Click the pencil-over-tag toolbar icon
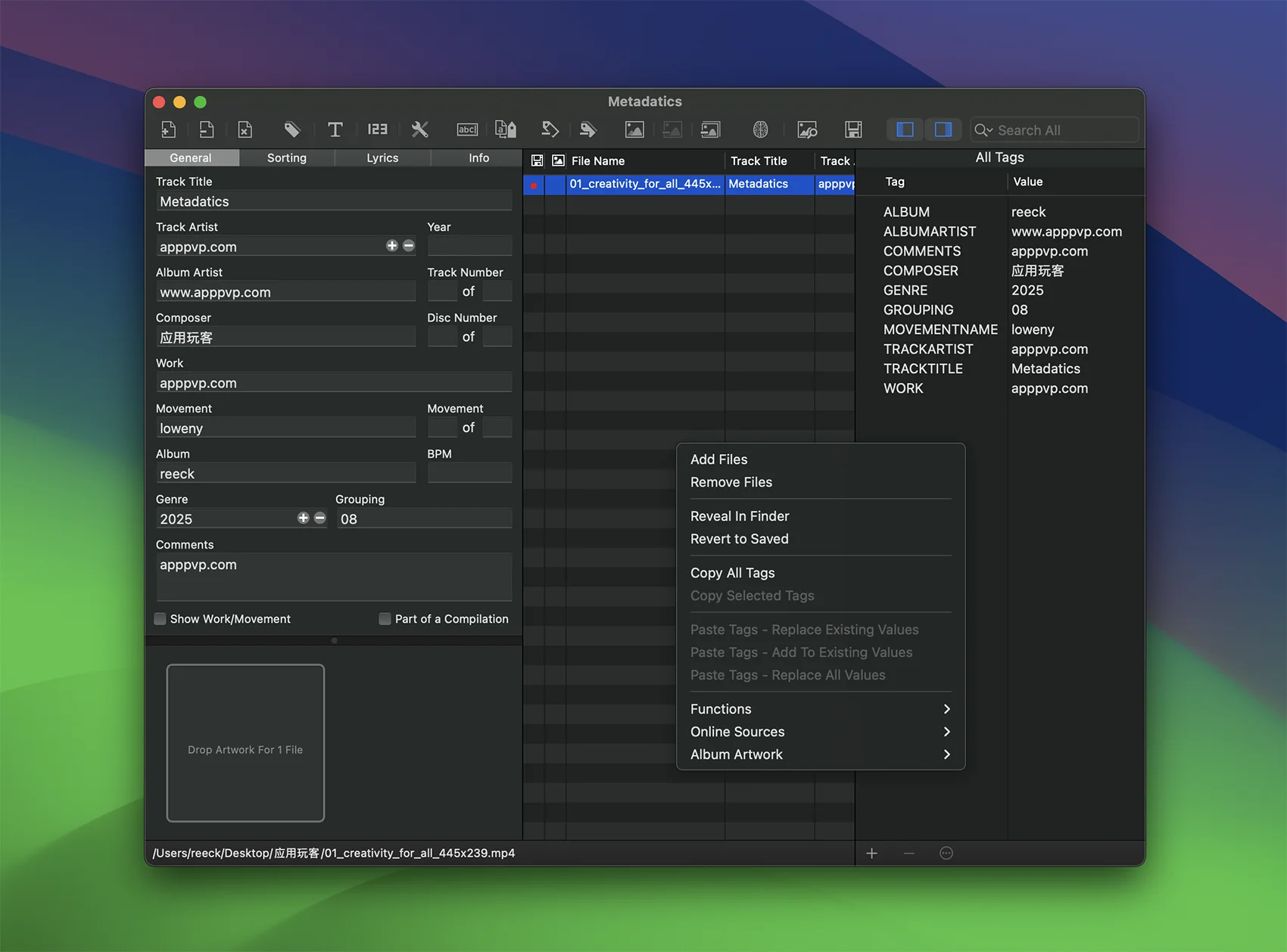1287x952 pixels. click(550, 129)
